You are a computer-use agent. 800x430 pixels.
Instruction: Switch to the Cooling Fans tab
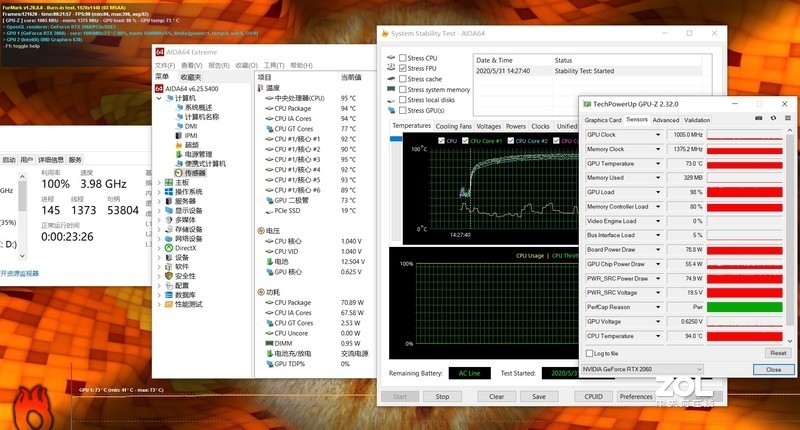coord(453,127)
